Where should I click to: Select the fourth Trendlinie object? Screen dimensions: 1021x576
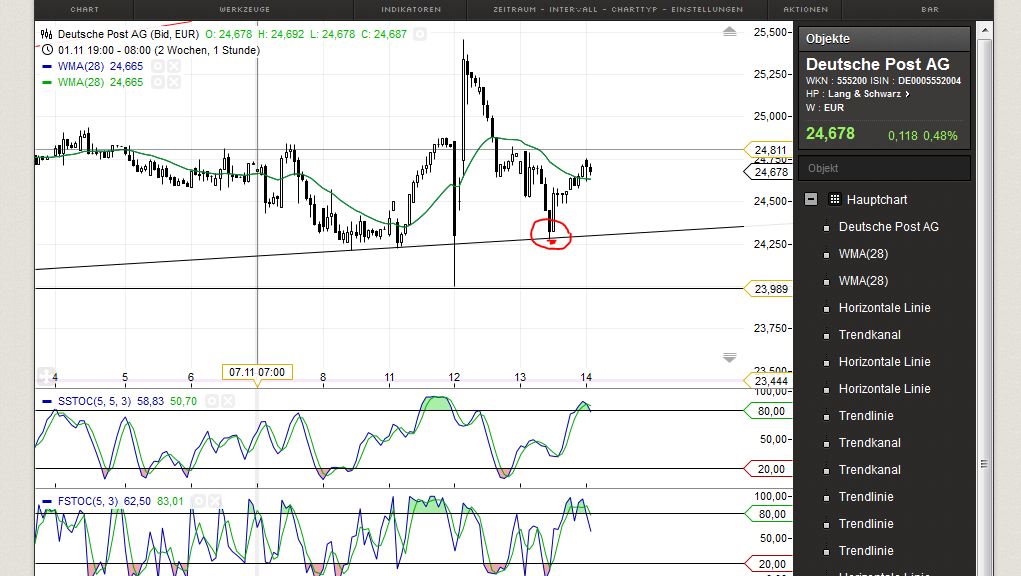[x=866, y=551]
